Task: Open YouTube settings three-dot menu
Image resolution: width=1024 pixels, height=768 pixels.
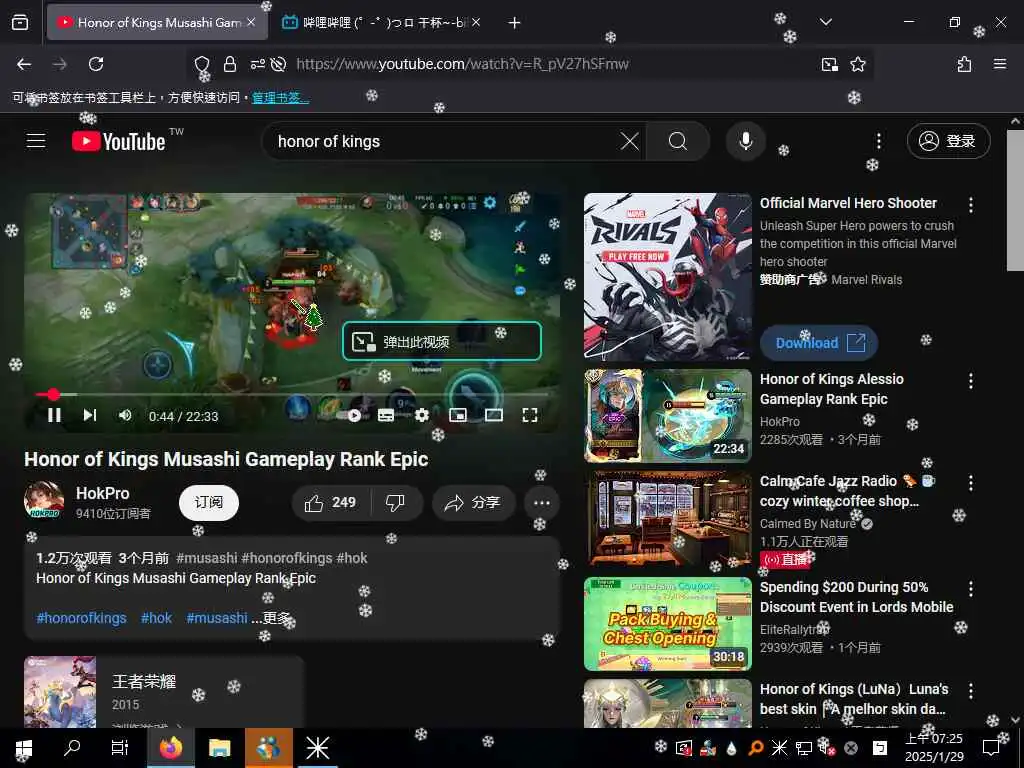Action: pyautogui.click(x=879, y=141)
